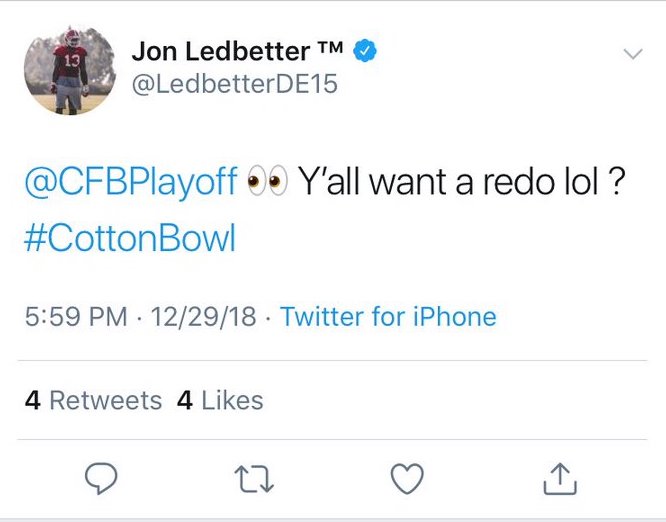Tap the retweet arrows icon
Viewport: 666px width, 522px height.
254,479
